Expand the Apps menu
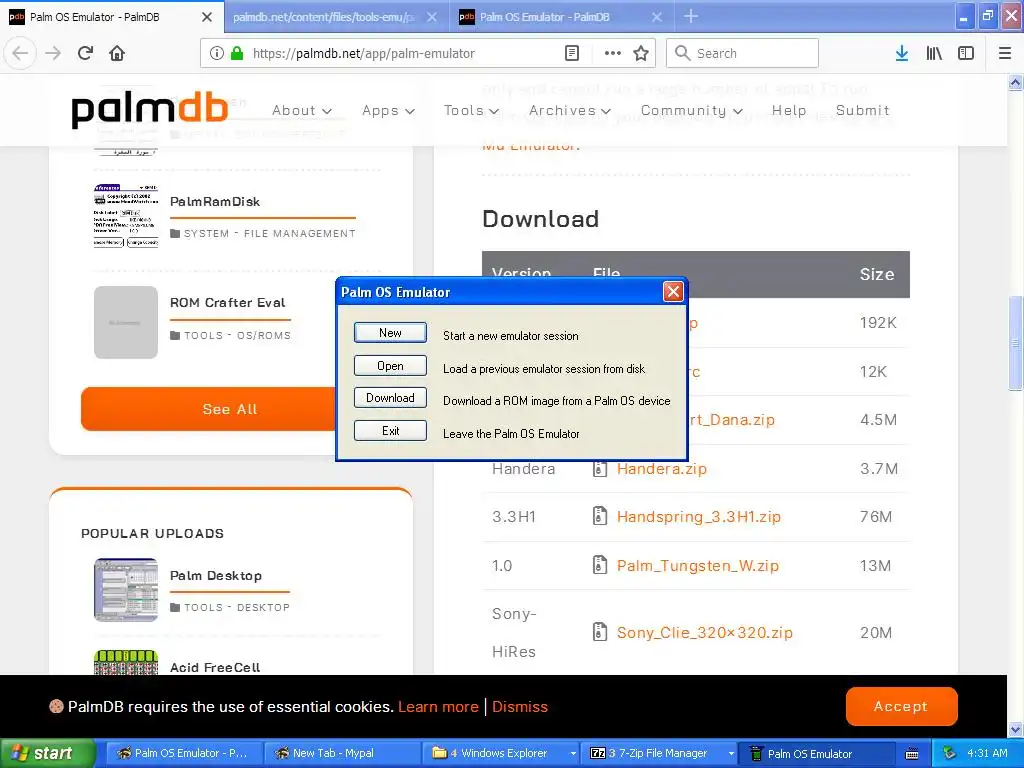Image resolution: width=1024 pixels, height=768 pixels. [388, 110]
